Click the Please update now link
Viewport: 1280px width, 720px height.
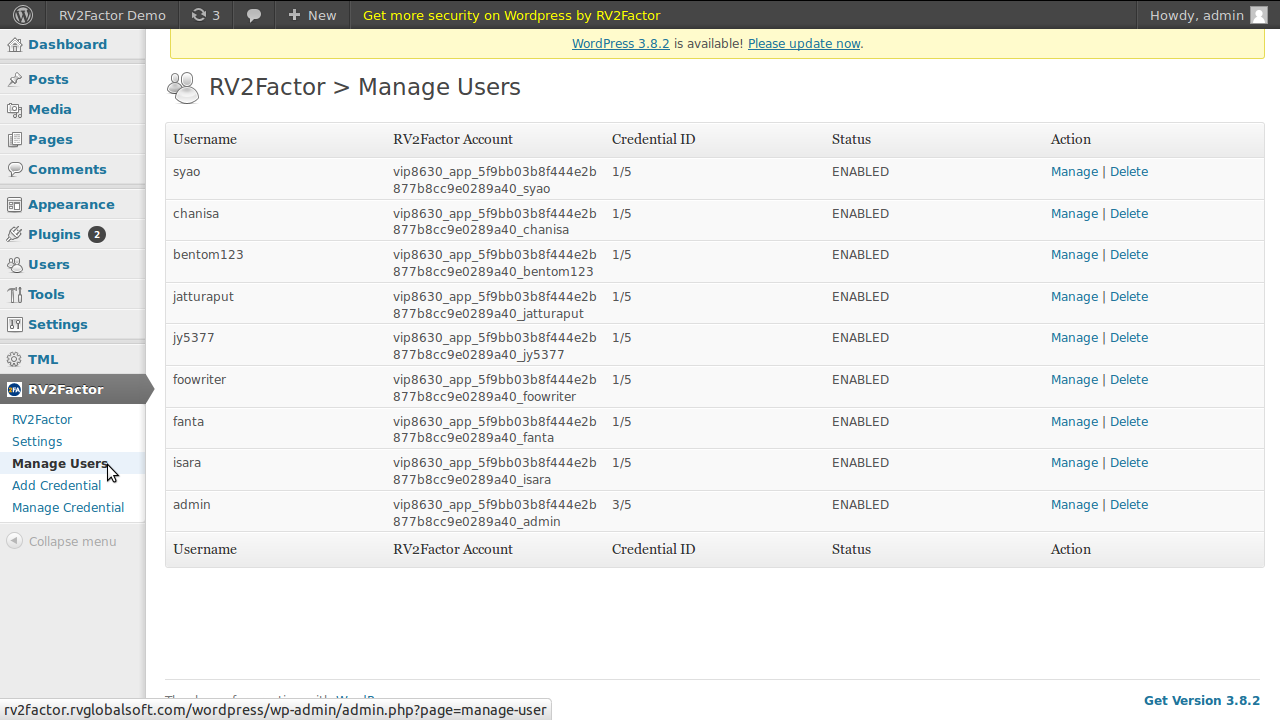[x=804, y=43]
